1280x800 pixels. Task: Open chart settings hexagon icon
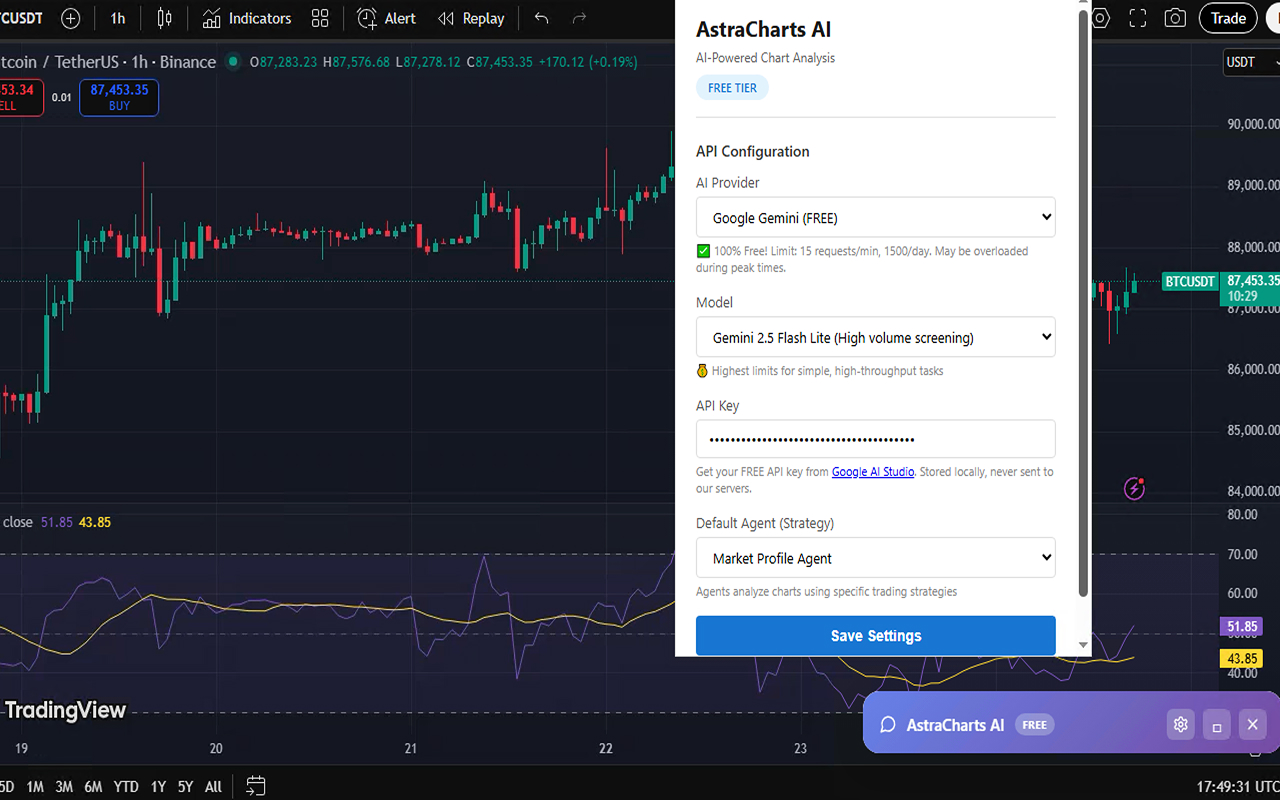1101,18
